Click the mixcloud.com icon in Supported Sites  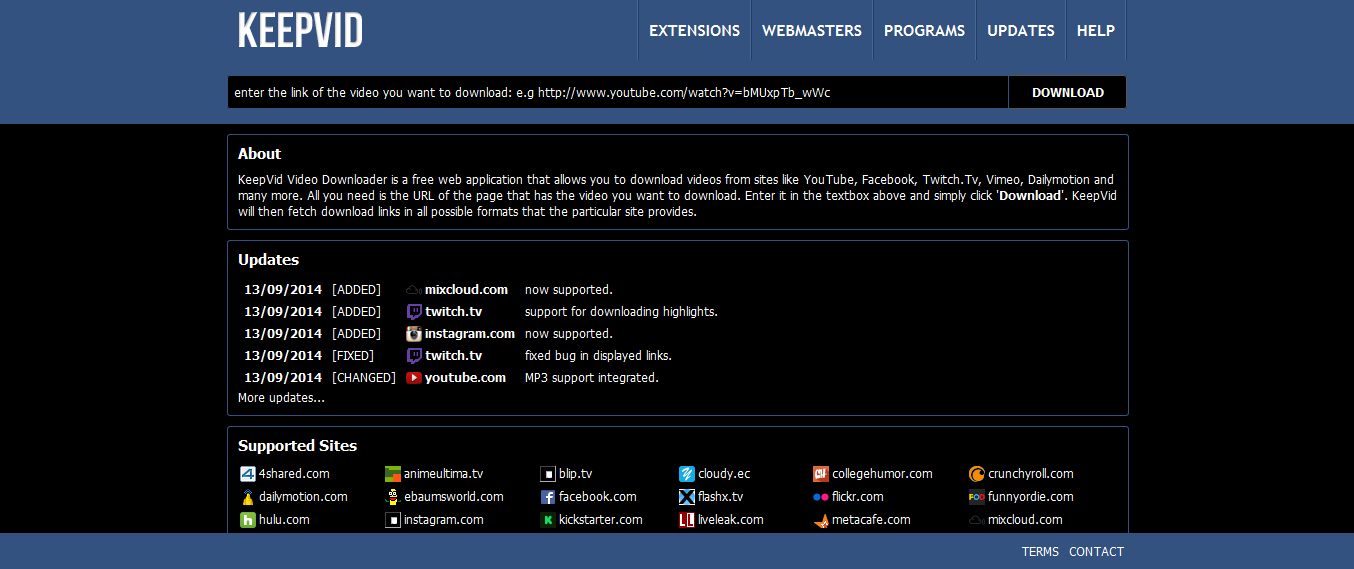977,520
